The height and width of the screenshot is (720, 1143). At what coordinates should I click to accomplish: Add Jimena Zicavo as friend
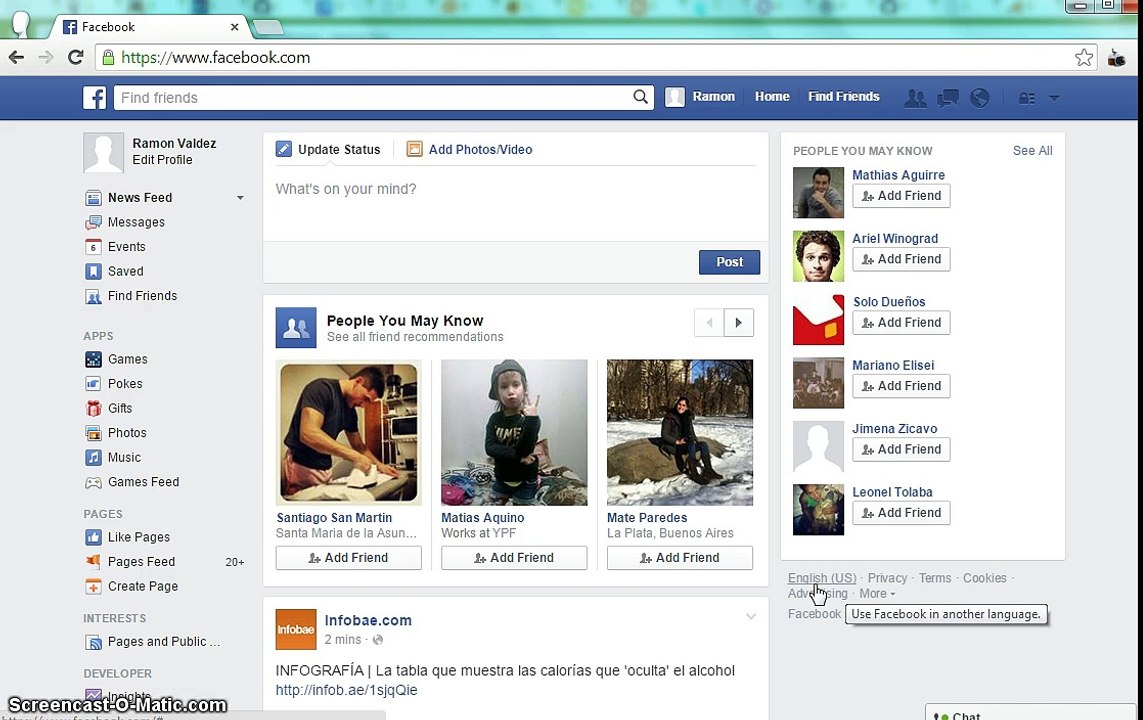[x=901, y=450]
